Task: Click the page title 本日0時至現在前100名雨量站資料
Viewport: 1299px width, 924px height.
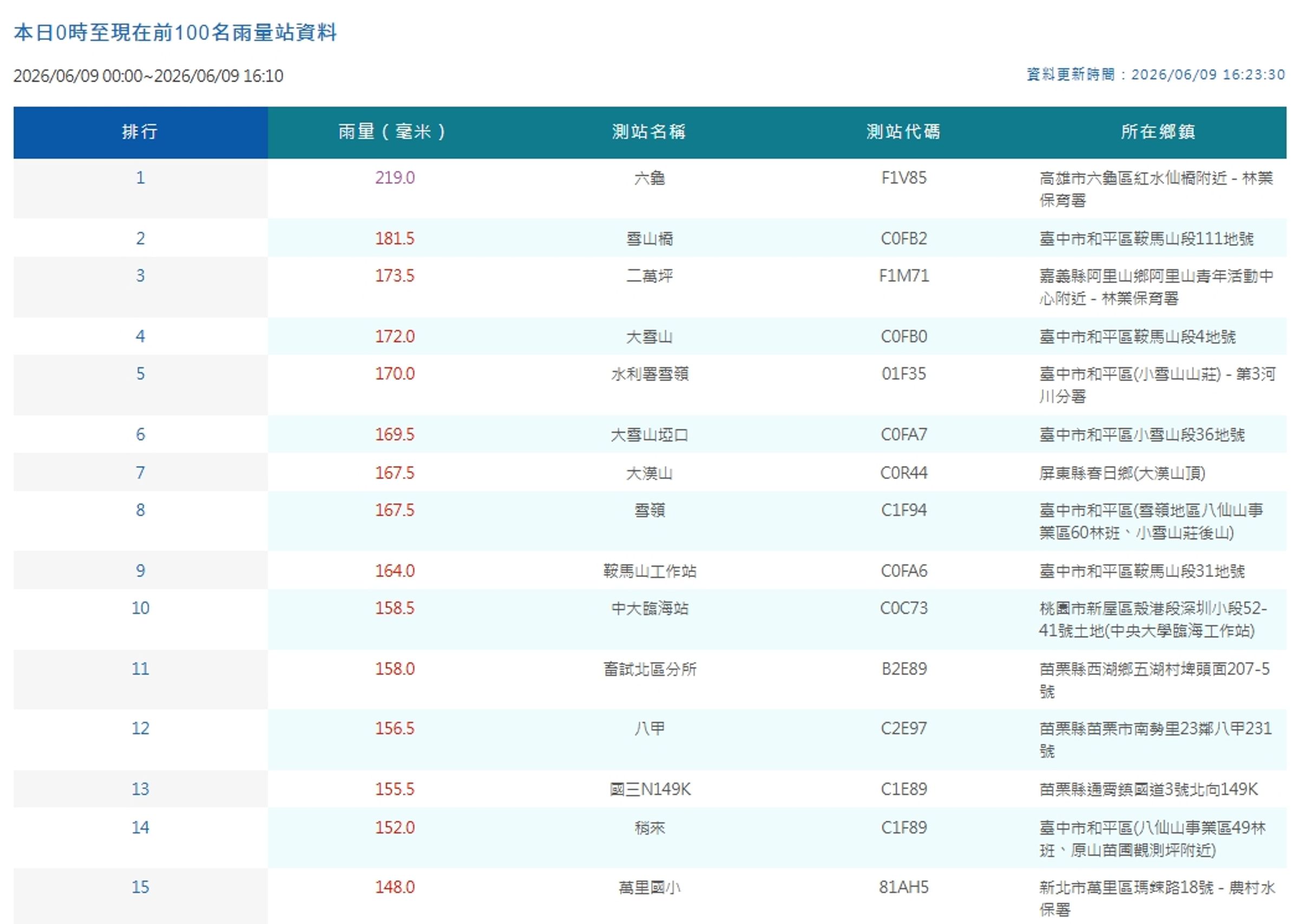Action: pyautogui.click(x=175, y=32)
